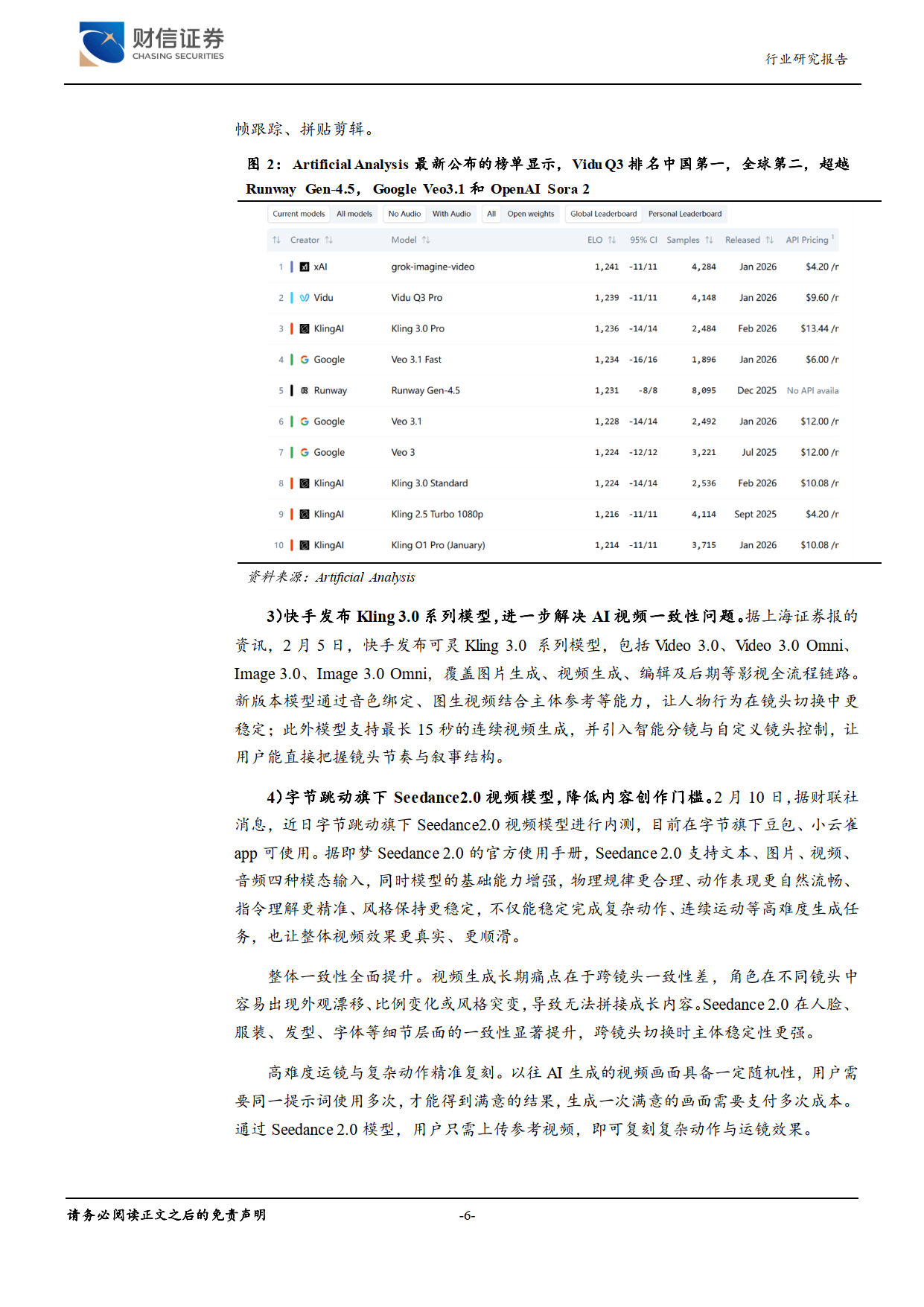Switch to No Audio filter
The height and width of the screenshot is (1307, 924).
coord(404,214)
